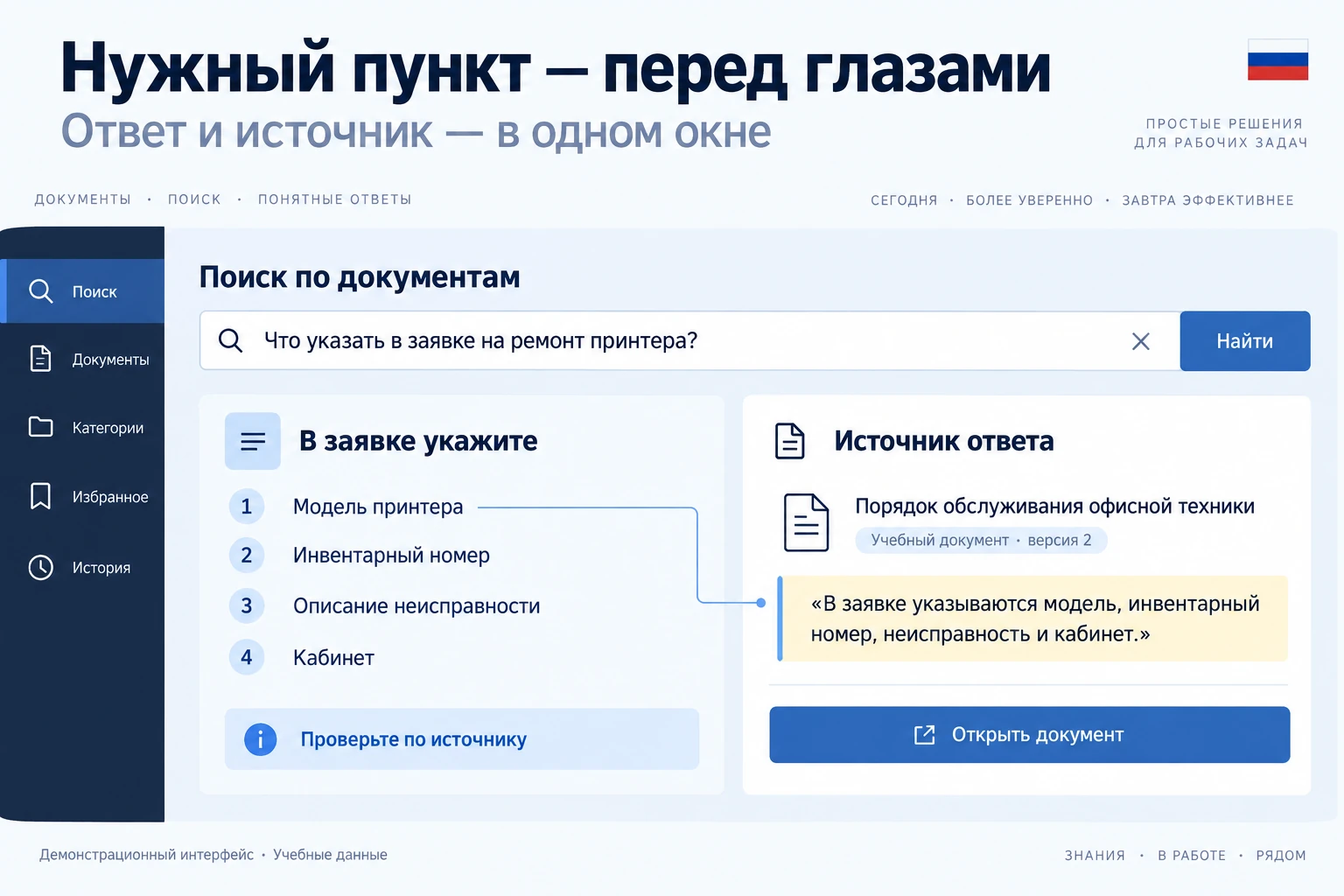Image resolution: width=1344 pixels, height=896 pixels.
Task: Click the Russian flag icon in header
Action: tap(1277, 59)
